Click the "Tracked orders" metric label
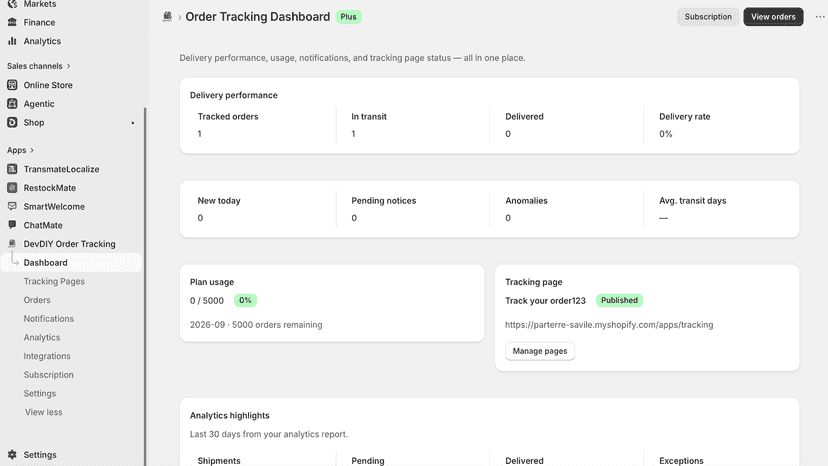The image size is (828, 466). pyautogui.click(x=228, y=116)
